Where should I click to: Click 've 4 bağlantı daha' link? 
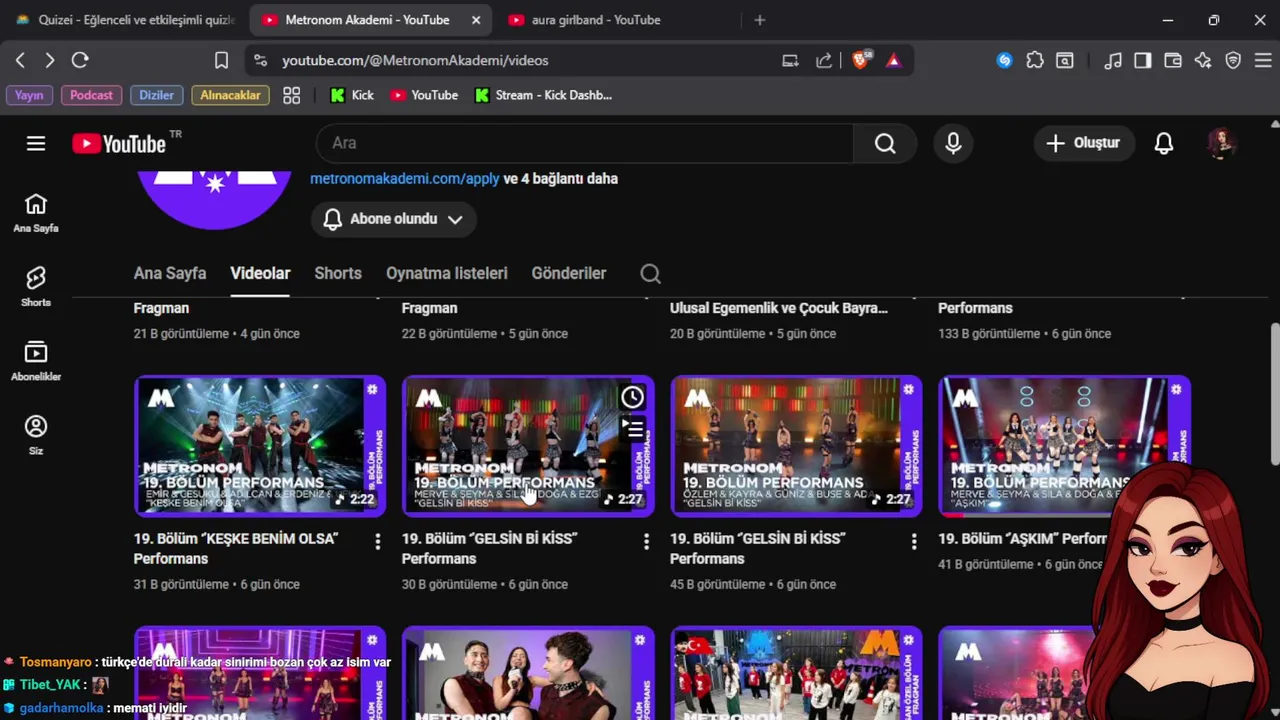pos(561,179)
